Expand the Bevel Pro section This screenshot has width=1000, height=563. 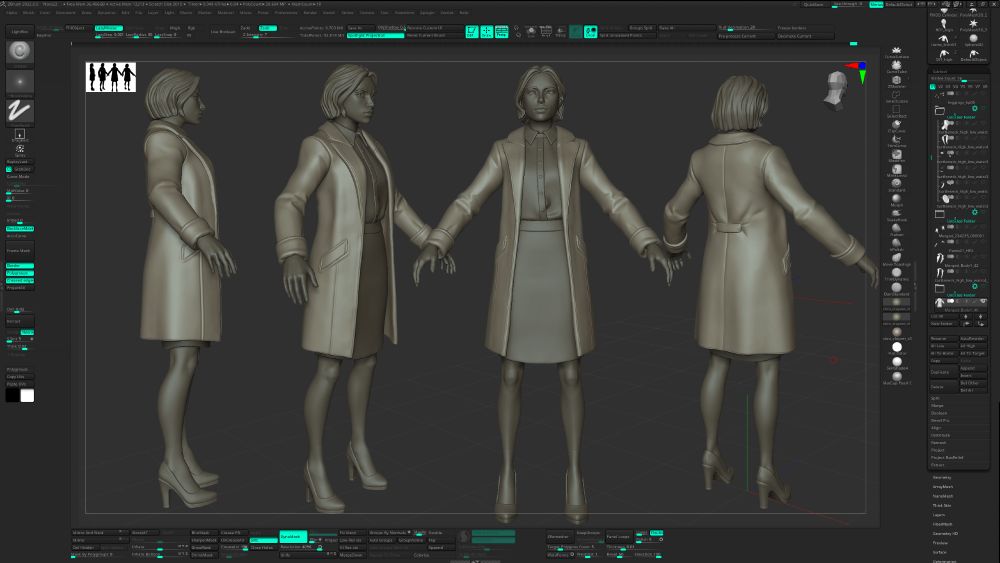tap(940, 421)
